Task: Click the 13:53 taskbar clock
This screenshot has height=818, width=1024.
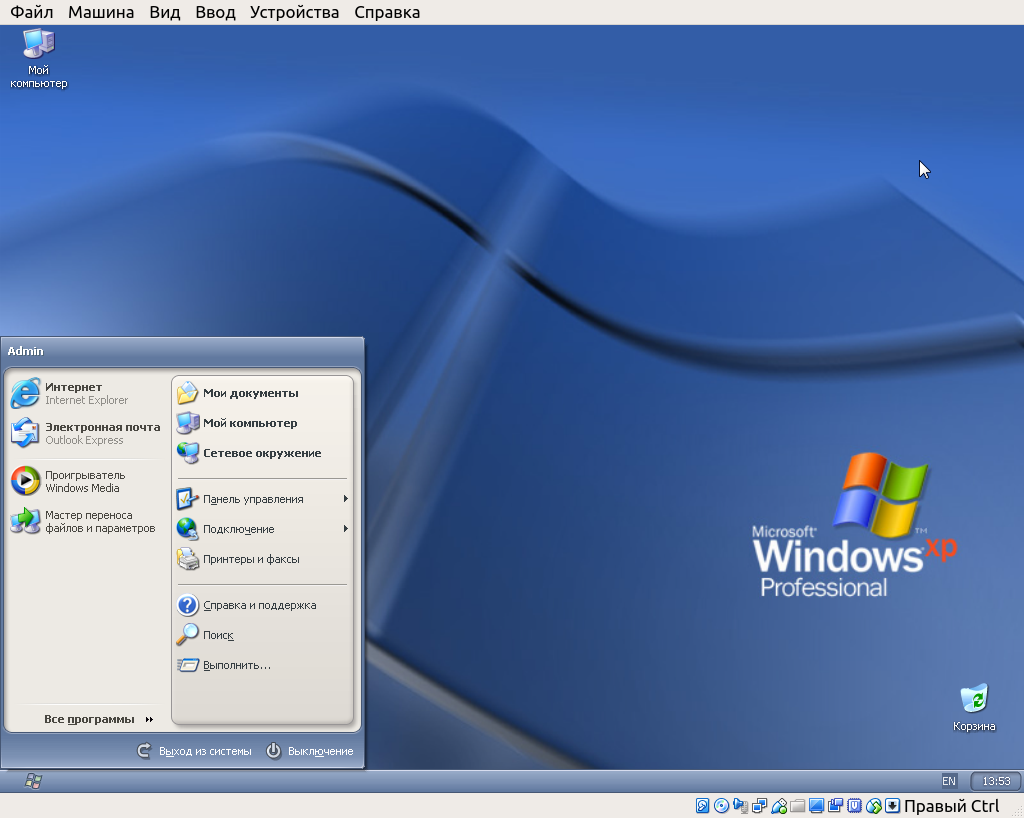Action: point(996,781)
